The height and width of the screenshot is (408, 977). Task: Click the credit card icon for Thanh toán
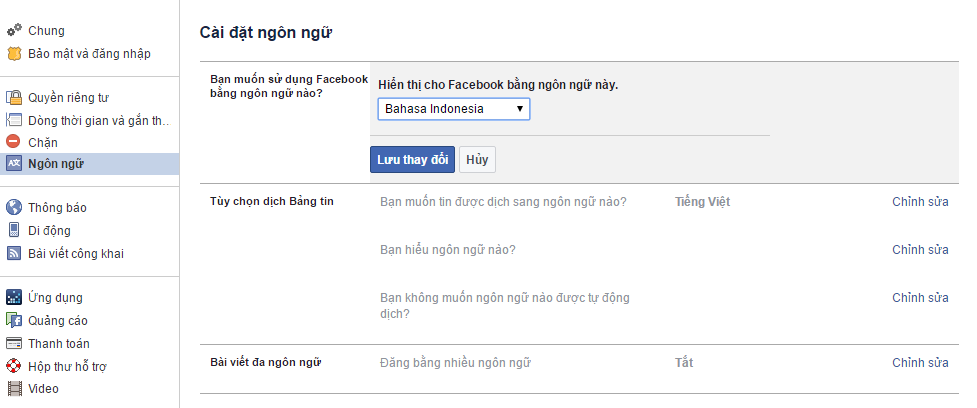tap(14, 343)
